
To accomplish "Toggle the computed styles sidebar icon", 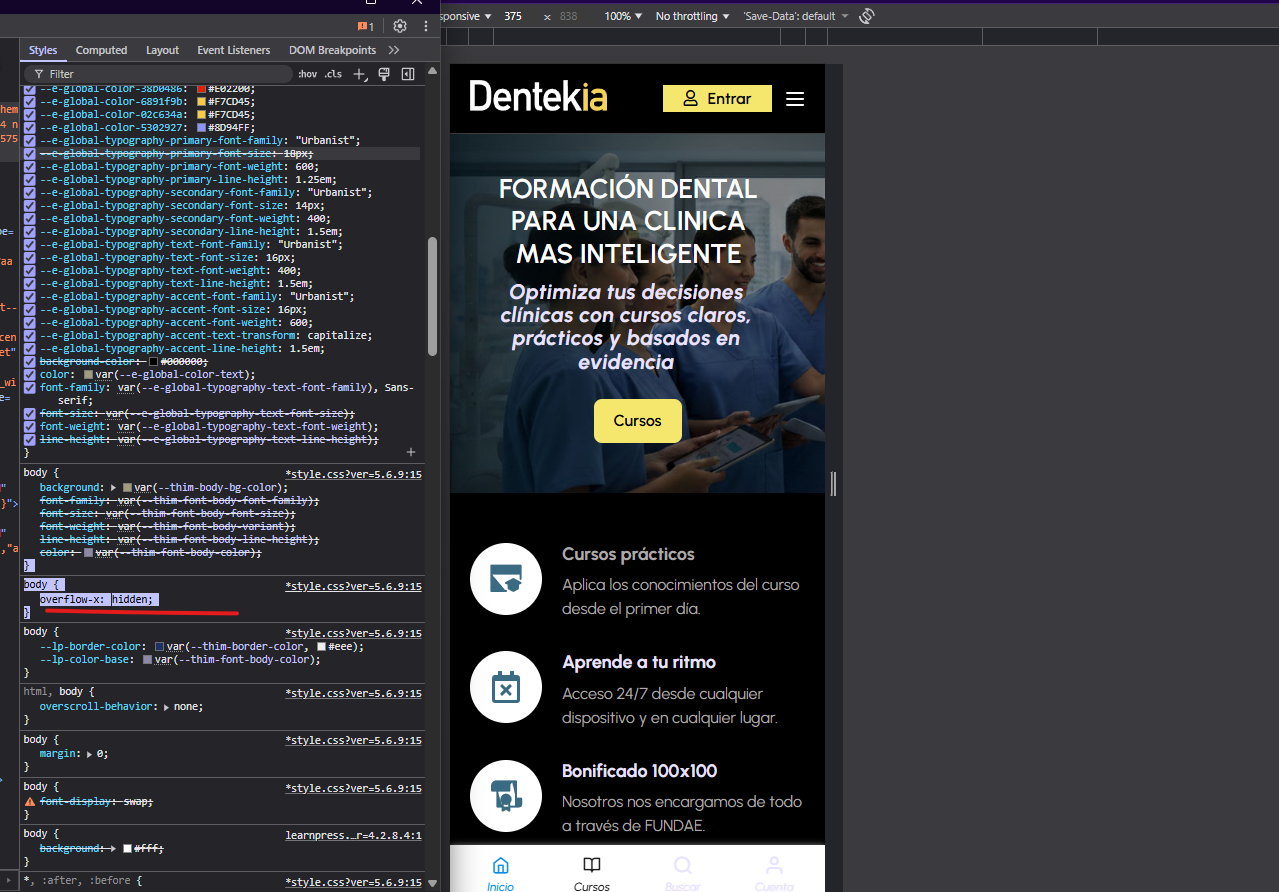I will tap(408, 74).
